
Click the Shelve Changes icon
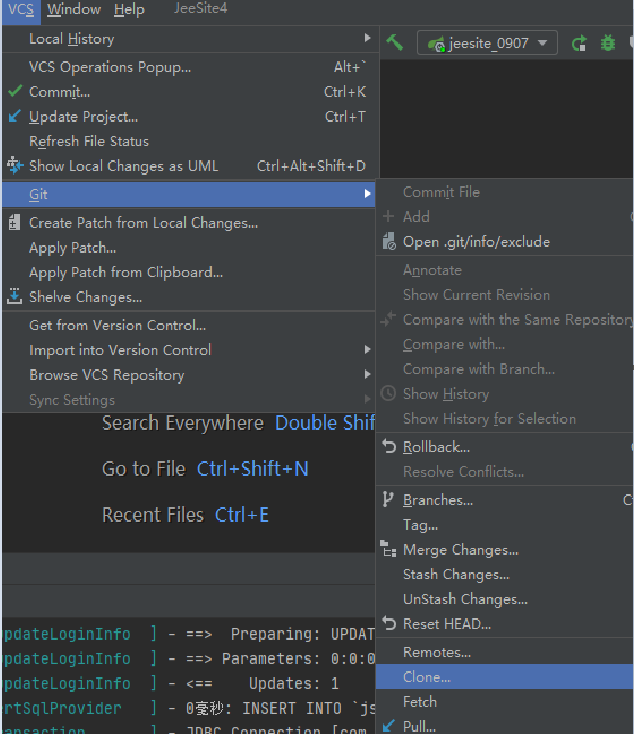15,297
